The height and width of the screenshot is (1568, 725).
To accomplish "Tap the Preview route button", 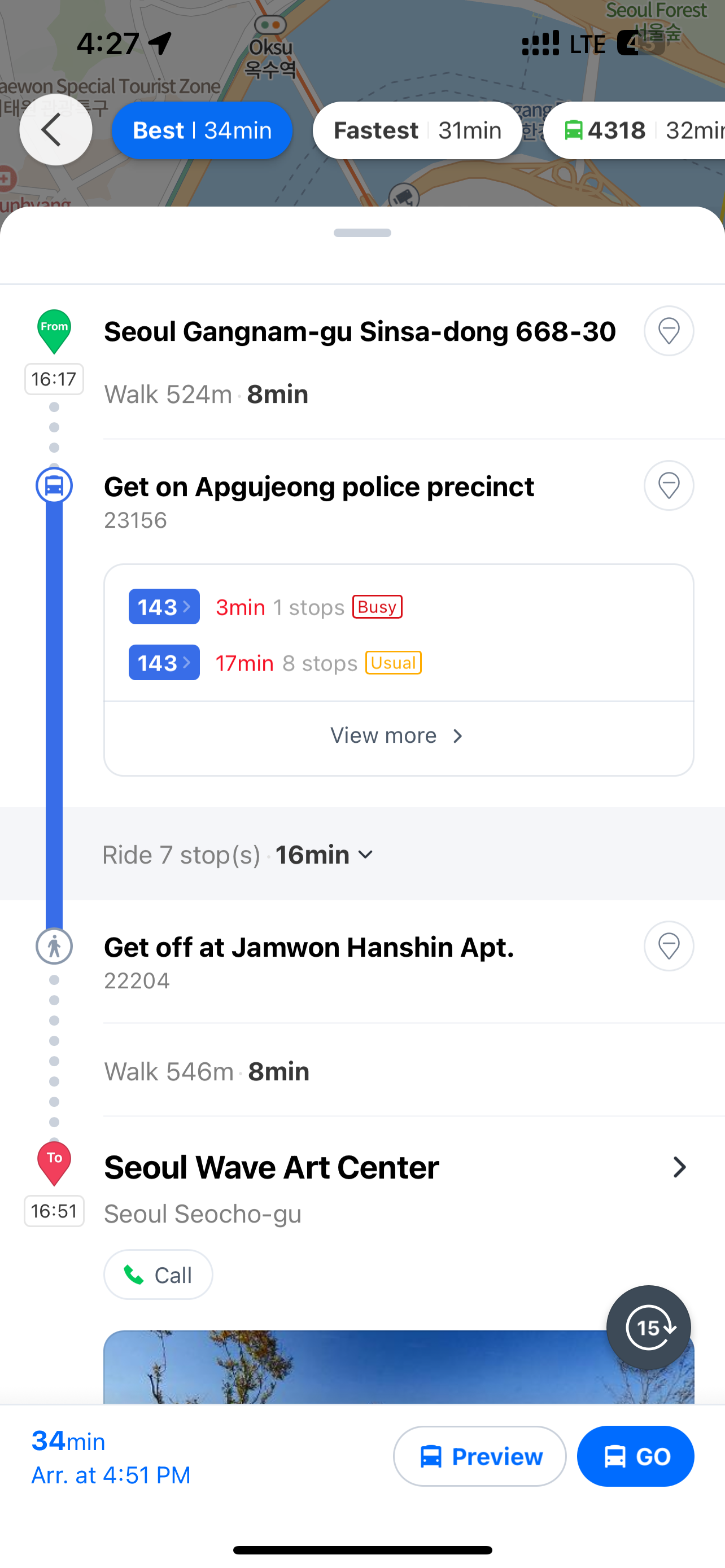I will pyautogui.click(x=480, y=1456).
